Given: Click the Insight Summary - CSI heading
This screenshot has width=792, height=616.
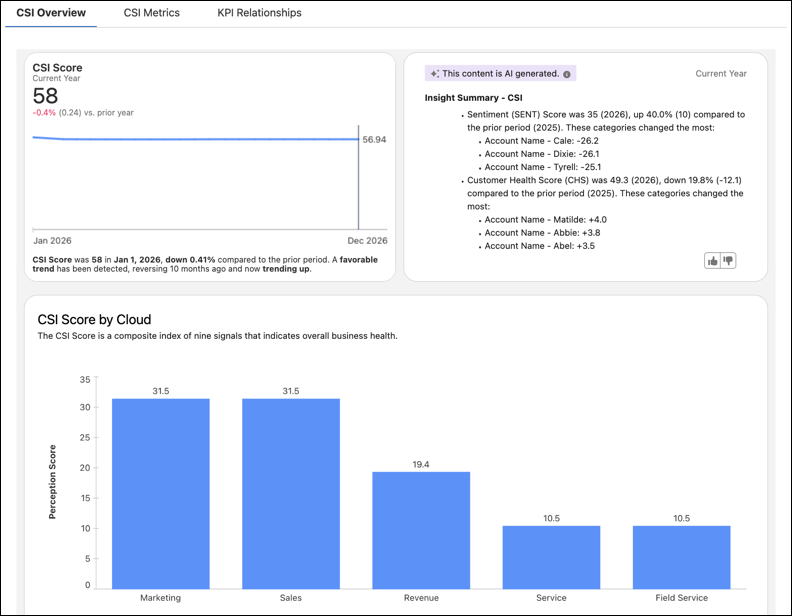Looking at the screenshot, I should [473, 98].
